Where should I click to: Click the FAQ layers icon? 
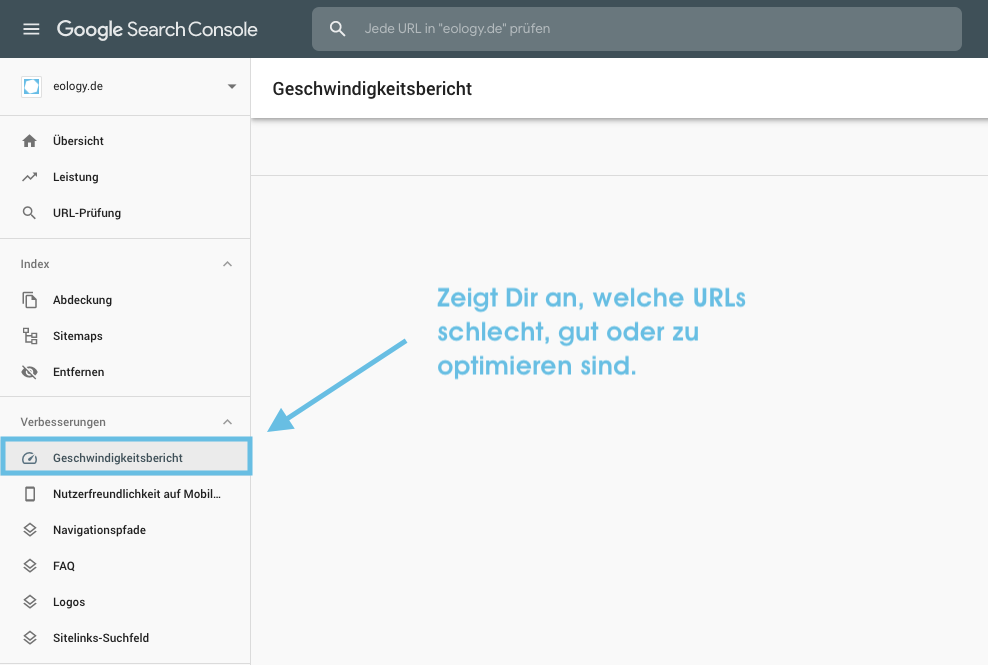pos(30,566)
